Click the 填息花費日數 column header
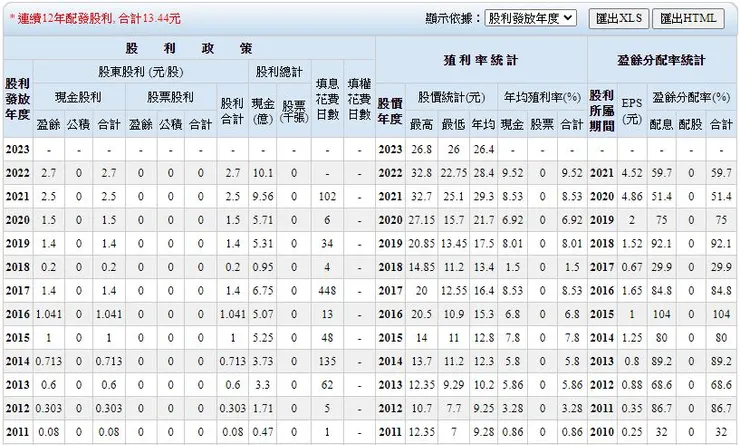This screenshot has height=445, width=740. (327, 99)
